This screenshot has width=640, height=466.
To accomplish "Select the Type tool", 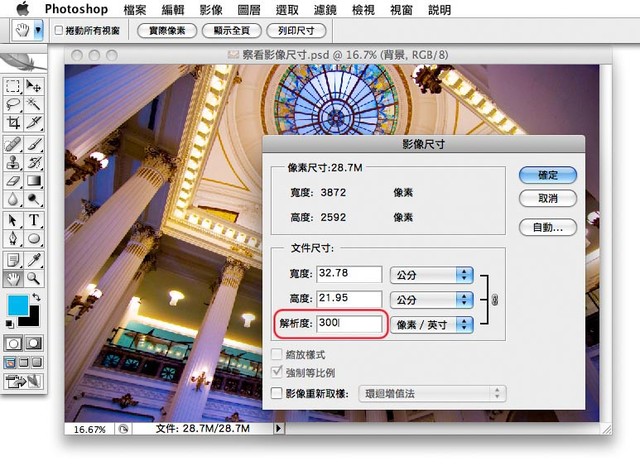I will (33, 221).
